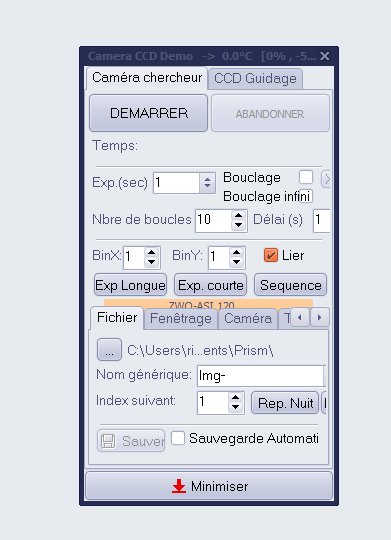Screen dimensions: 391x540
Task: Open the folder browse '...' button
Action: click(109, 350)
